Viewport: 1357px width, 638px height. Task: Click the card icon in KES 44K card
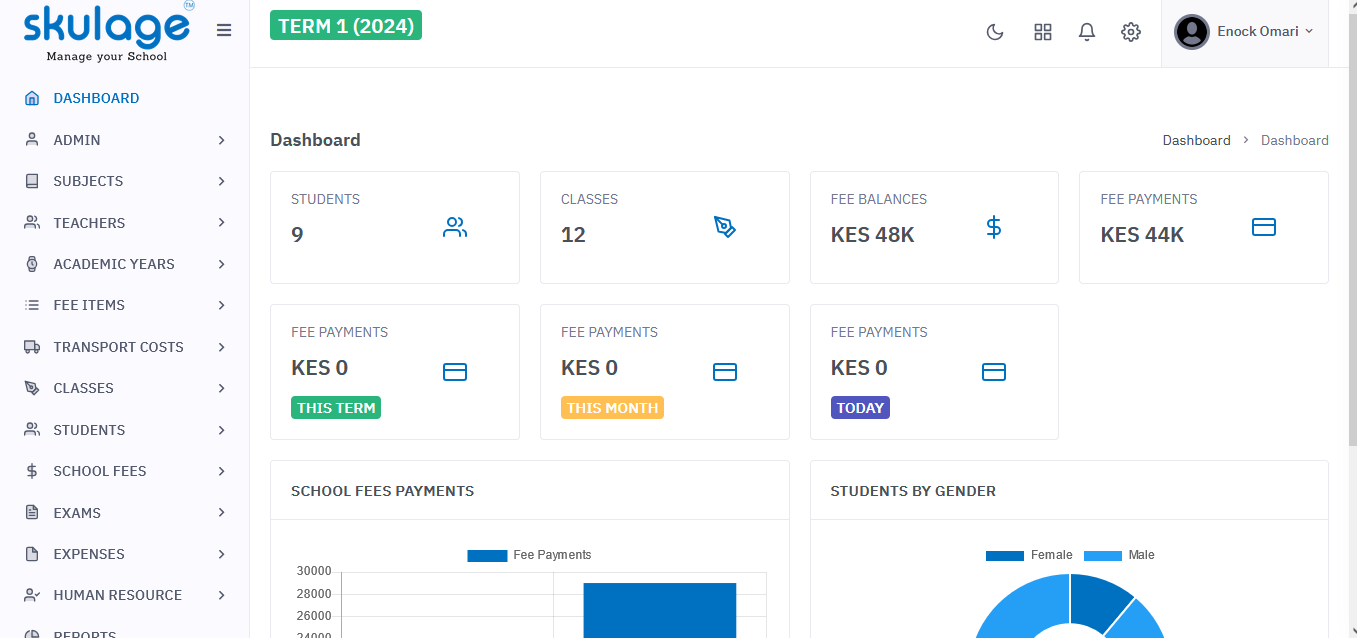(1263, 228)
